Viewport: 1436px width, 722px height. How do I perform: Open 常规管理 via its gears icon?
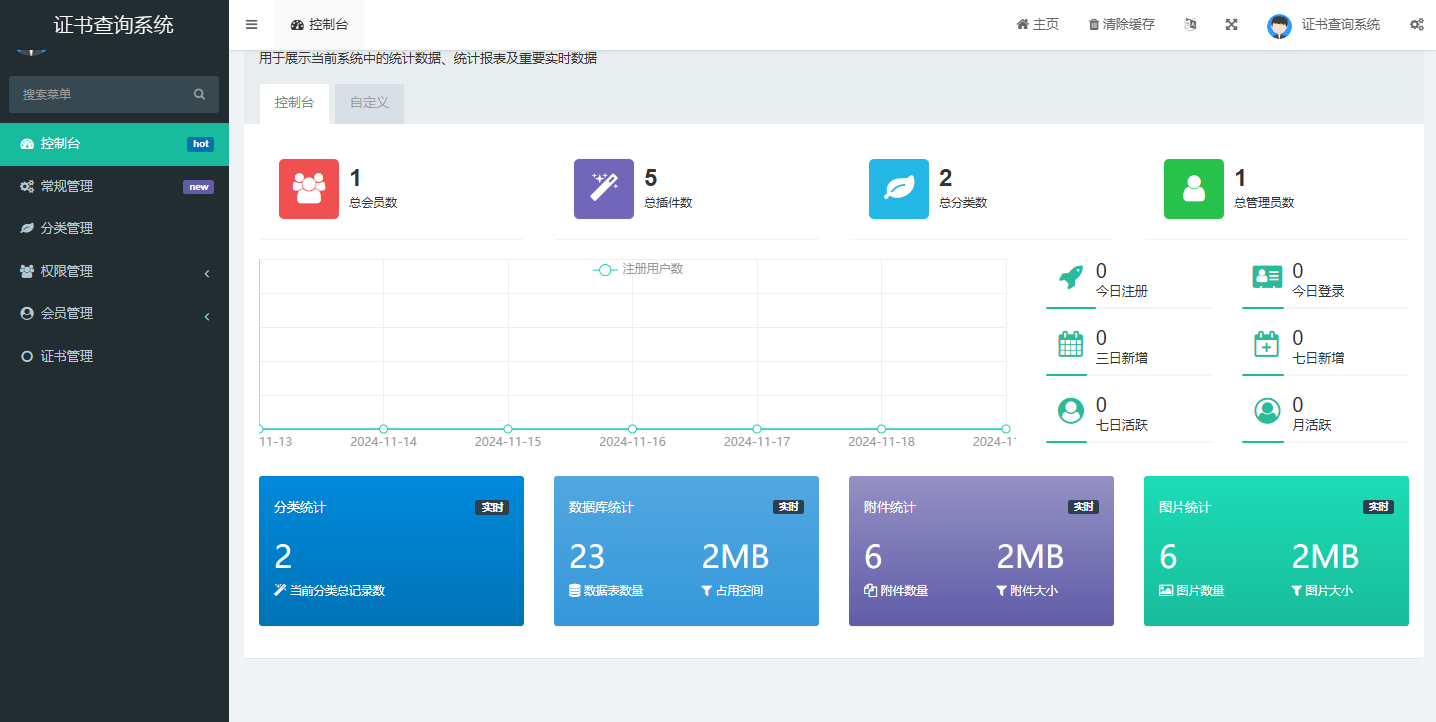(x=27, y=186)
